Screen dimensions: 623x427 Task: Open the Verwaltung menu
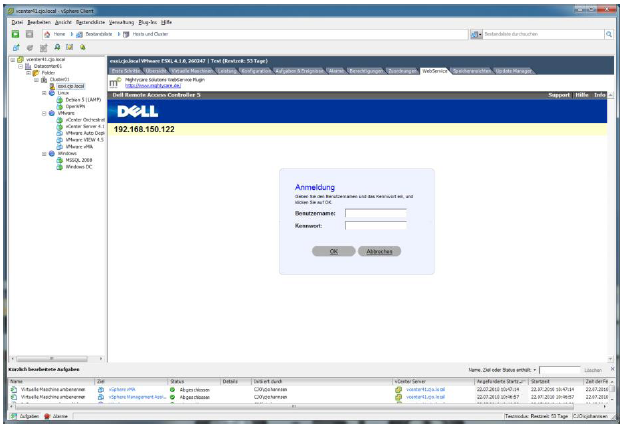point(122,23)
